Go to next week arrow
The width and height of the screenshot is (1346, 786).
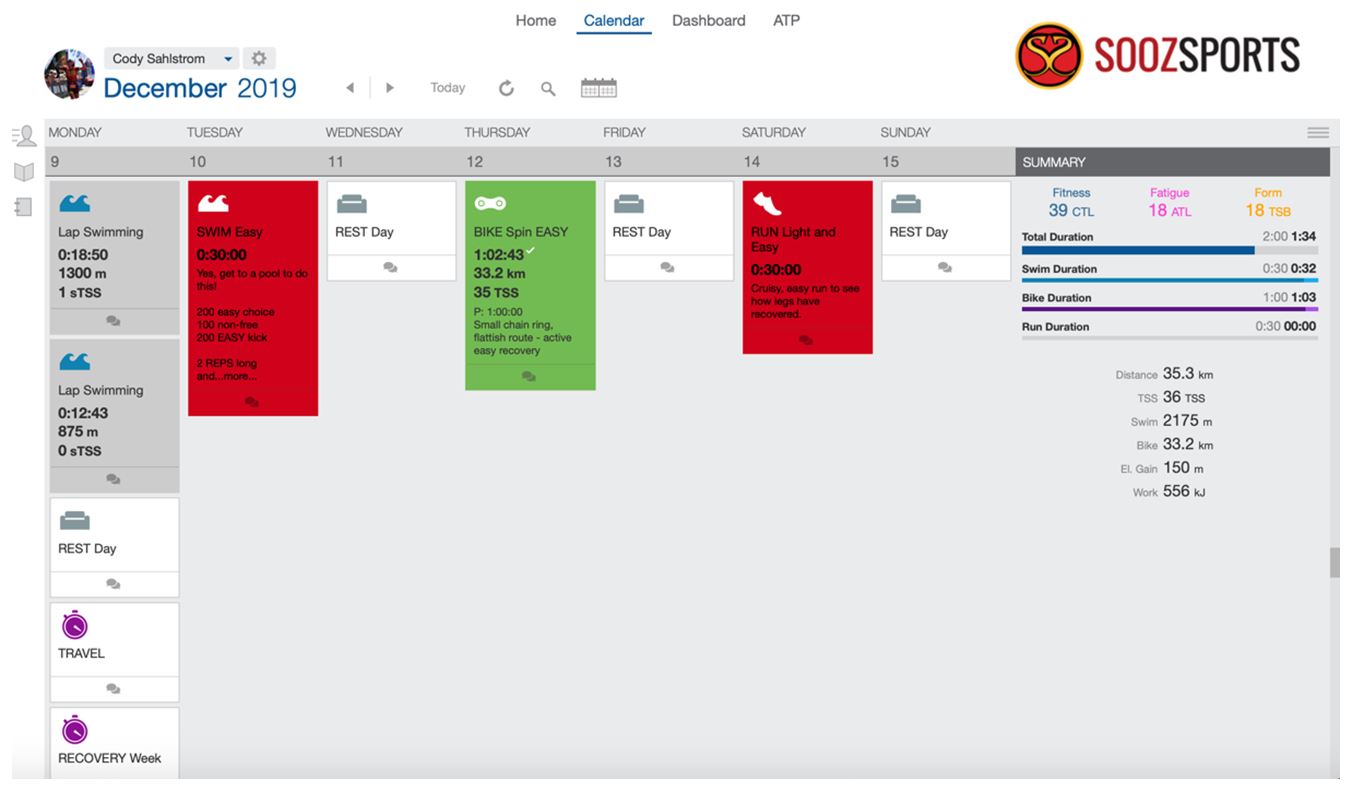pyautogui.click(x=389, y=88)
